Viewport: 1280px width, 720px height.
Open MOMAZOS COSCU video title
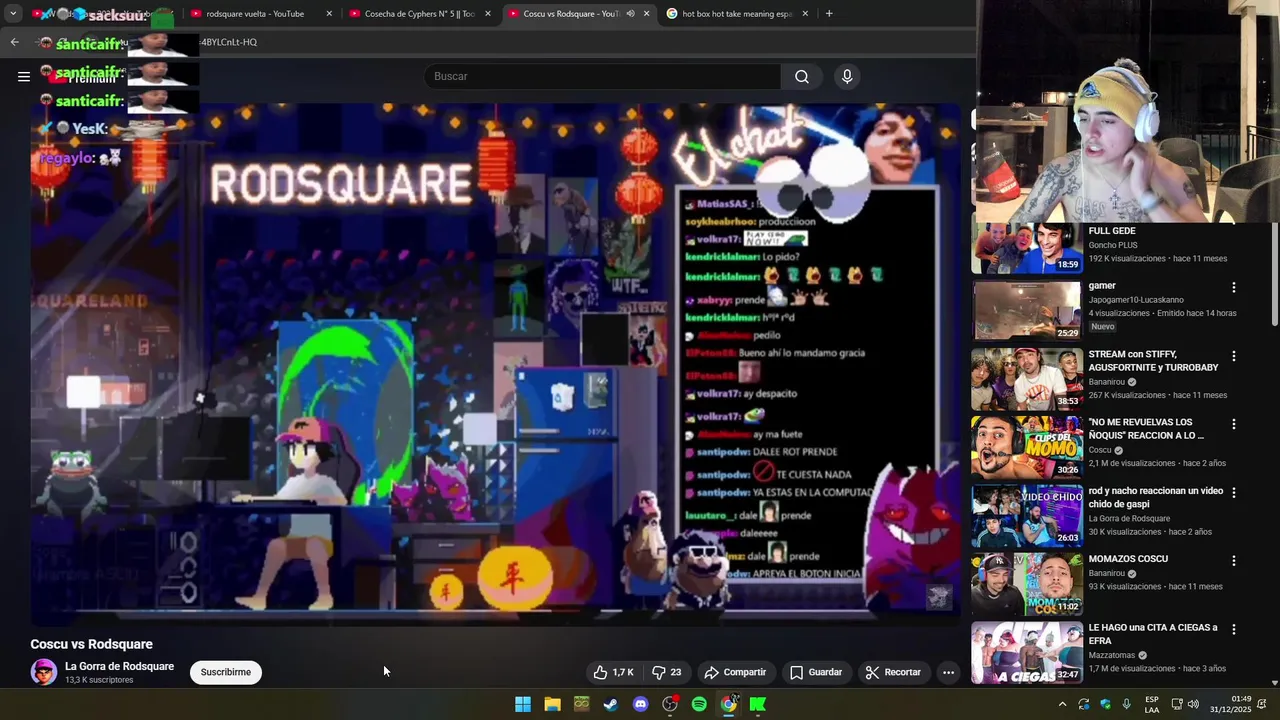[x=1128, y=559]
